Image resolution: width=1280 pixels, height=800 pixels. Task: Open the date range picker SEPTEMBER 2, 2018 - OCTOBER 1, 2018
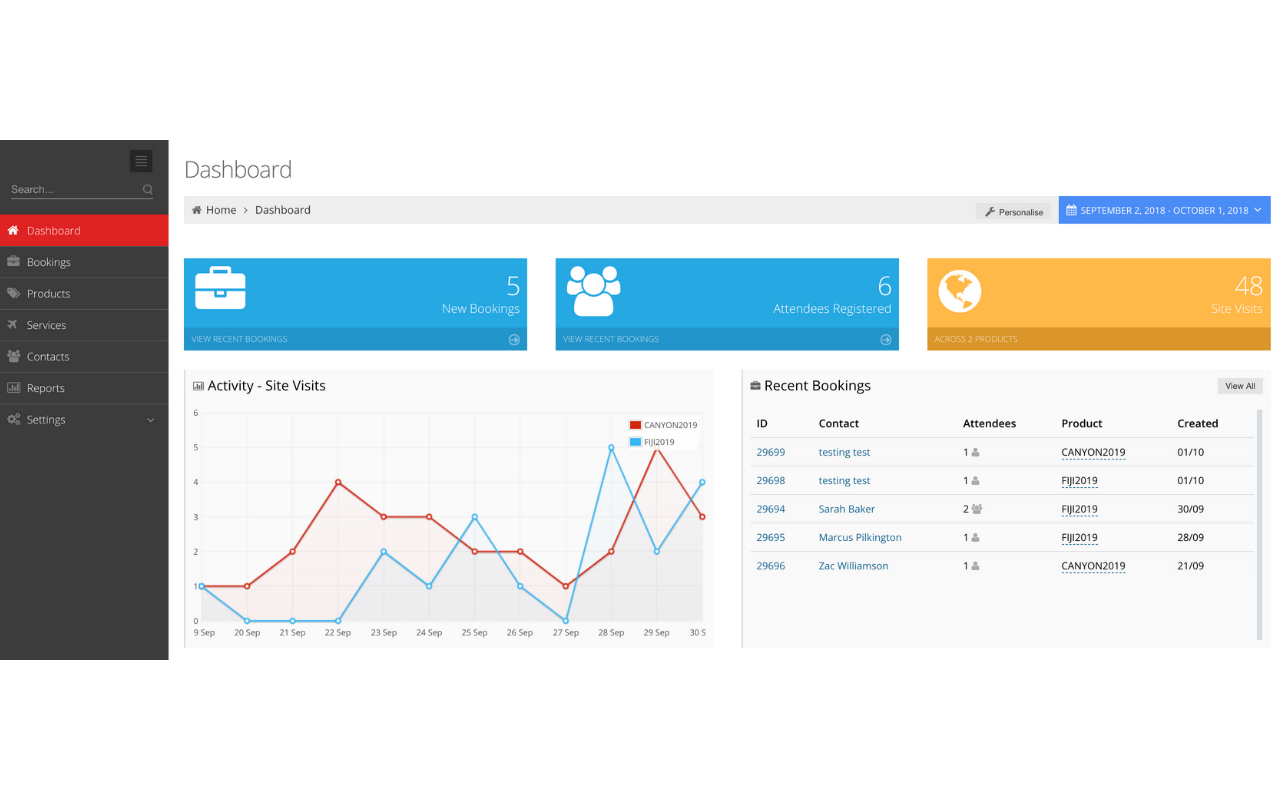point(1163,210)
